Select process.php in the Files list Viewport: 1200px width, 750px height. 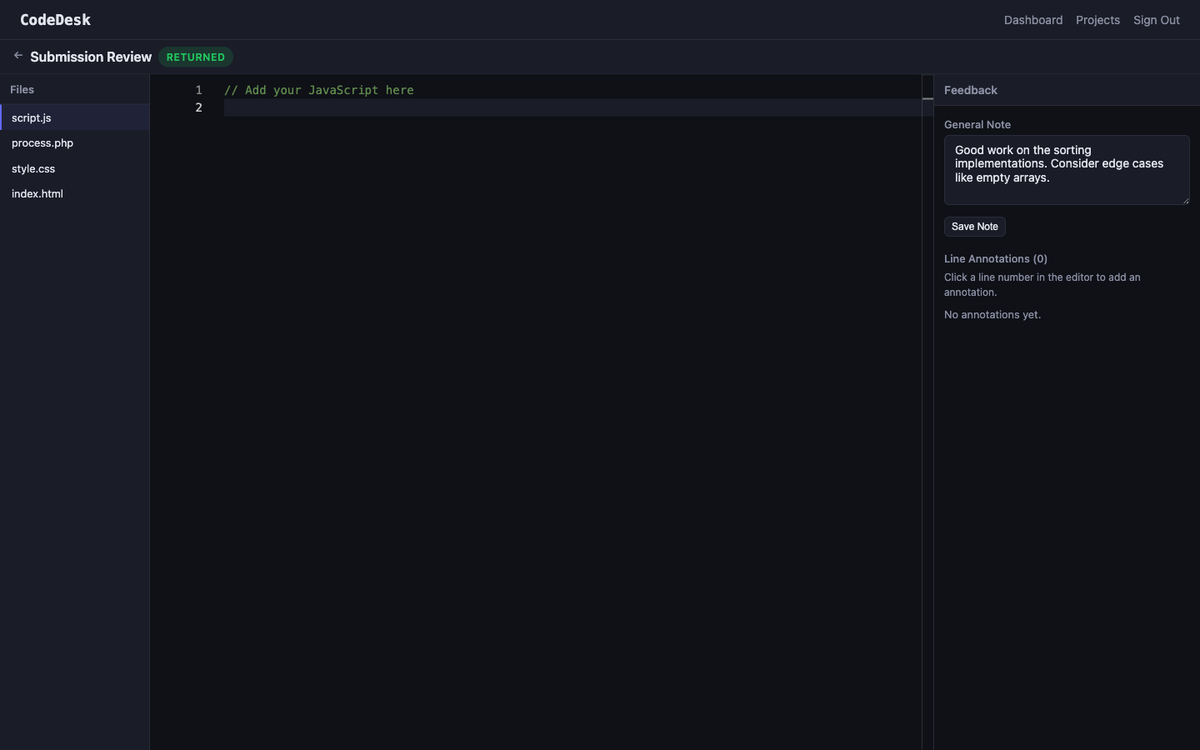pos(43,143)
